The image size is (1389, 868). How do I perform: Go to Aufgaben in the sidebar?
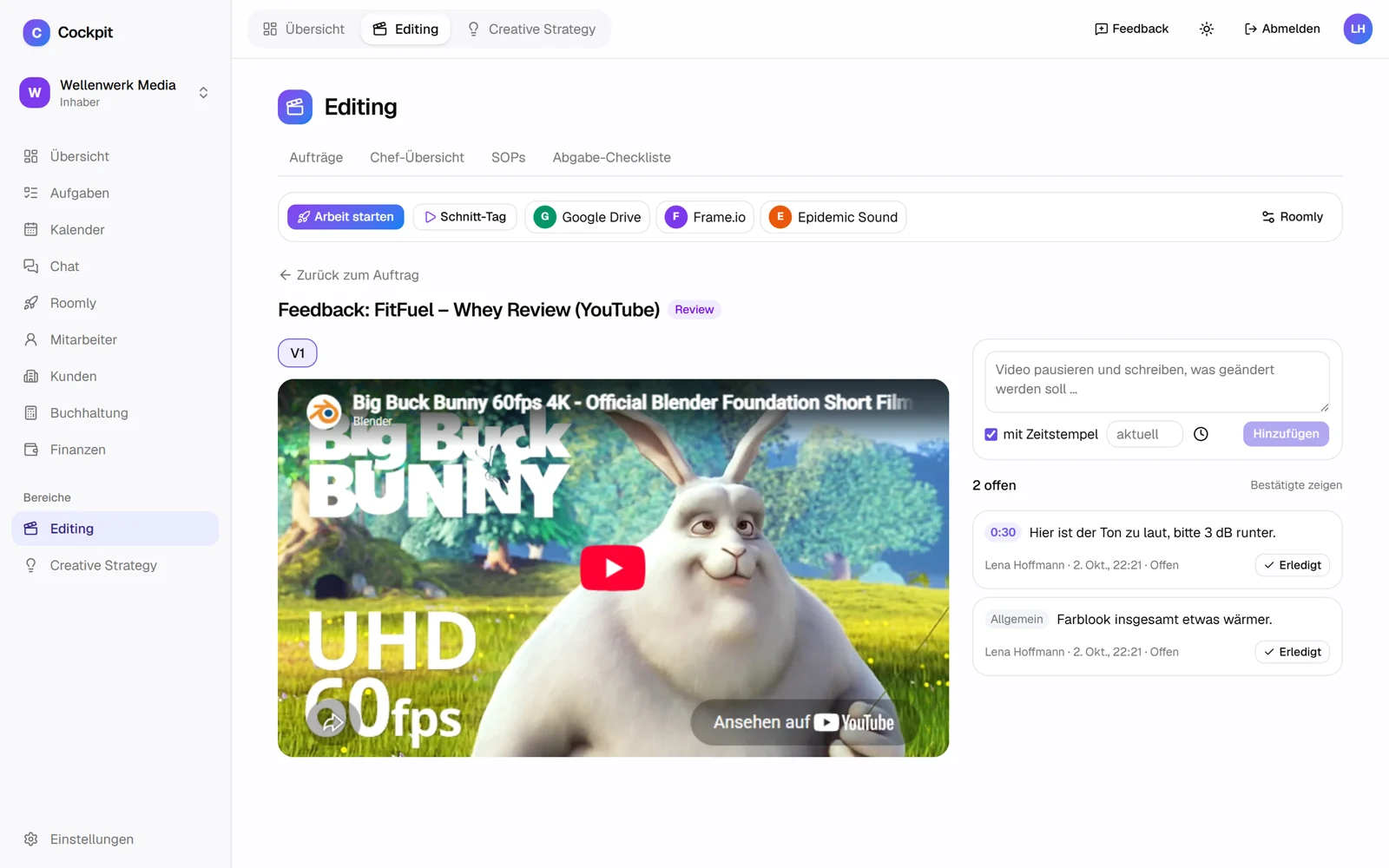tap(115, 193)
